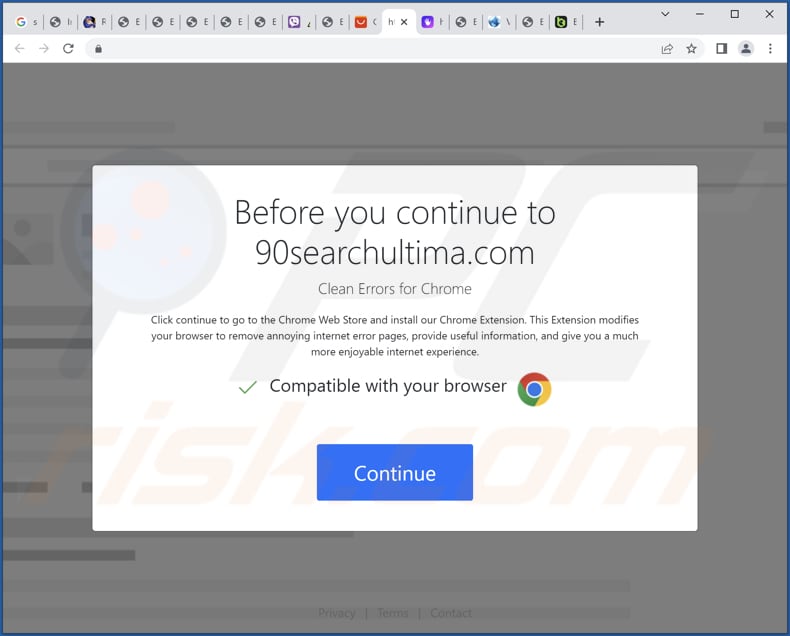Screen dimensions: 790x636
Task: Minimize the Chrome window
Action: [x=699, y=14]
